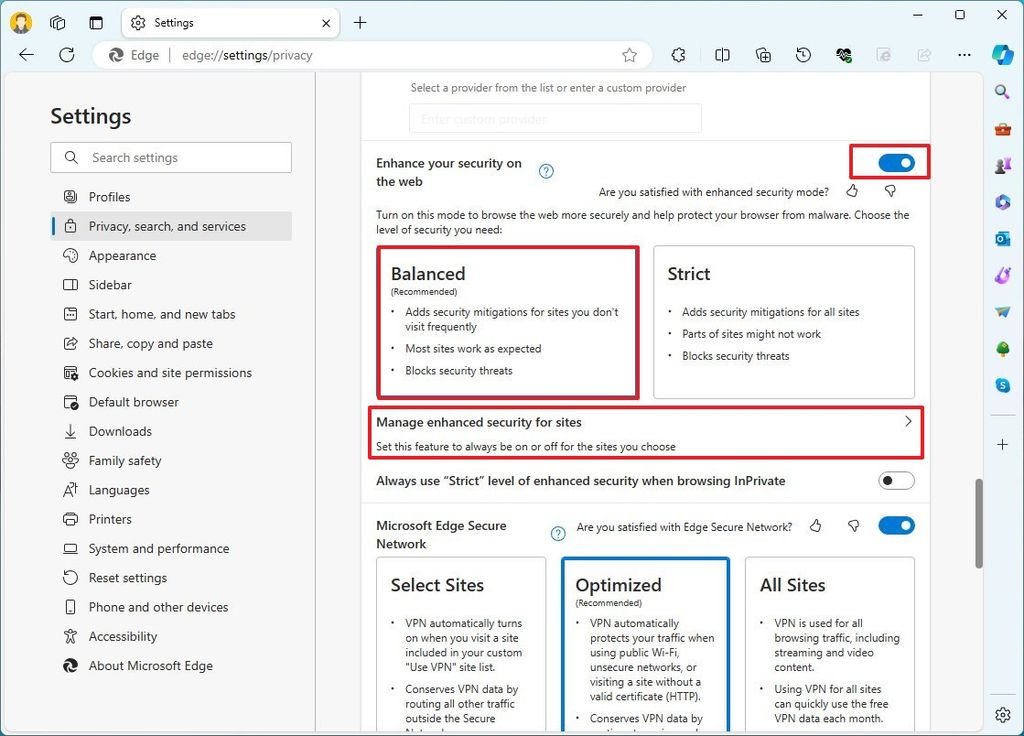Give a thumbs up for enhanced security mode
This screenshot has height=736, width=1024.
[x=852, y=190]
